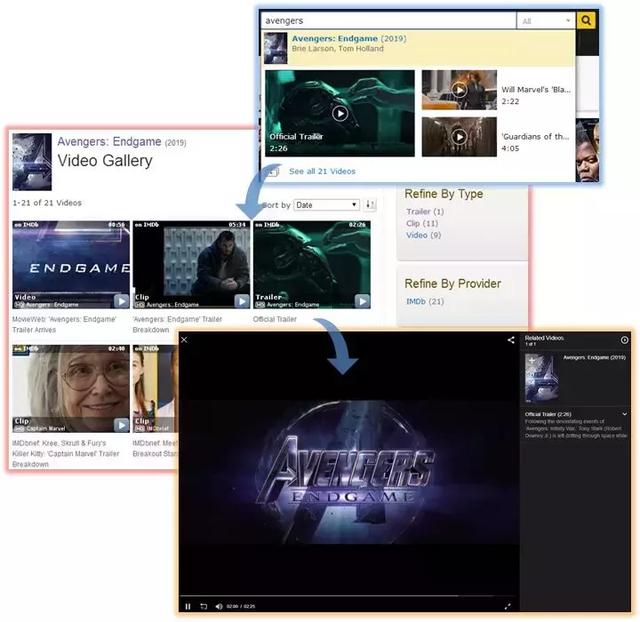Open Avengers: Endgame (2019) related video title
The image size is (640, 622).
[x=594, y=358]
